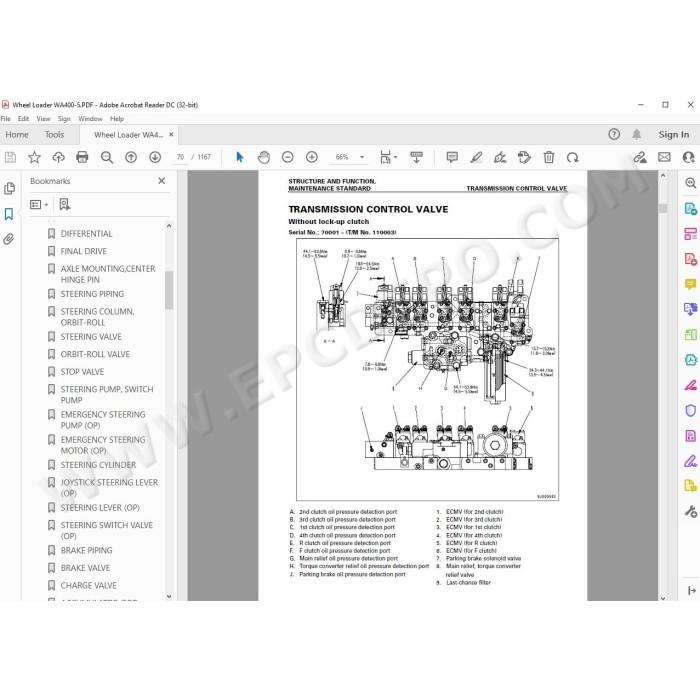Select the Highlight text pen
700x700 pixels.
click(476, 157)
